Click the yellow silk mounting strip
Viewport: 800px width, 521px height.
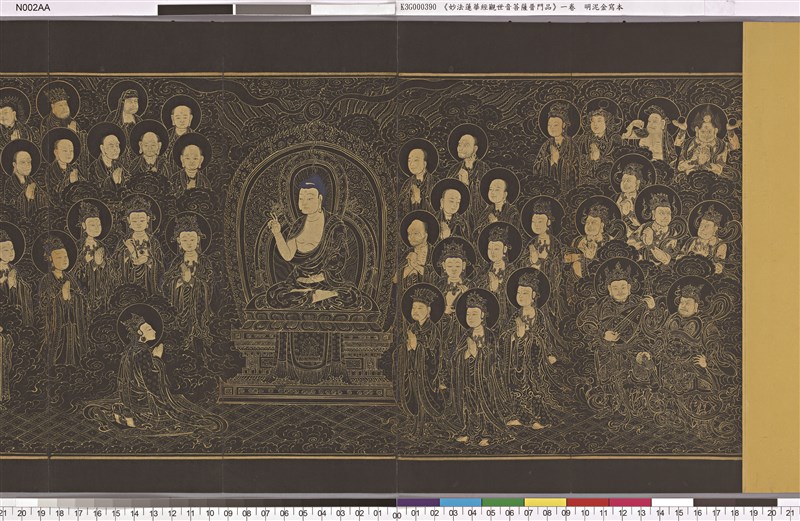[x=771, y=257]
